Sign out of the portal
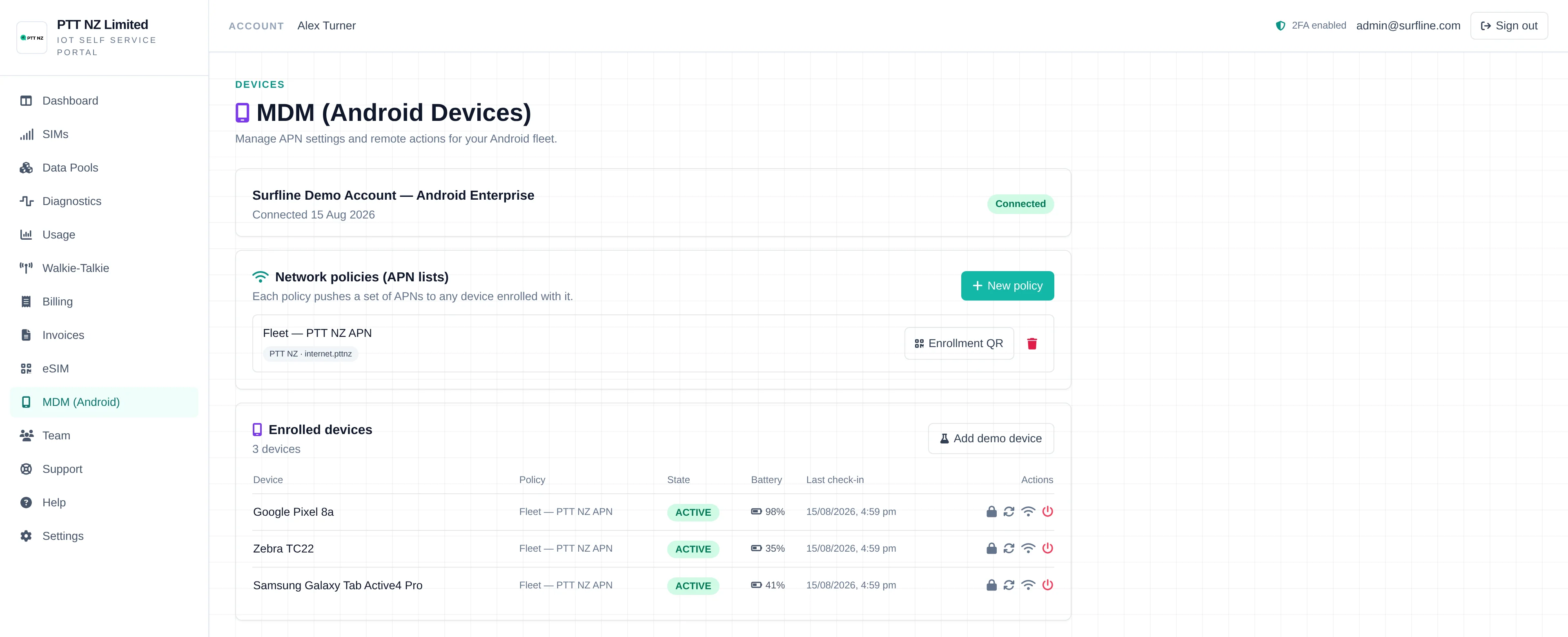Screen dimensions: 1568x637 [1509, 26]
